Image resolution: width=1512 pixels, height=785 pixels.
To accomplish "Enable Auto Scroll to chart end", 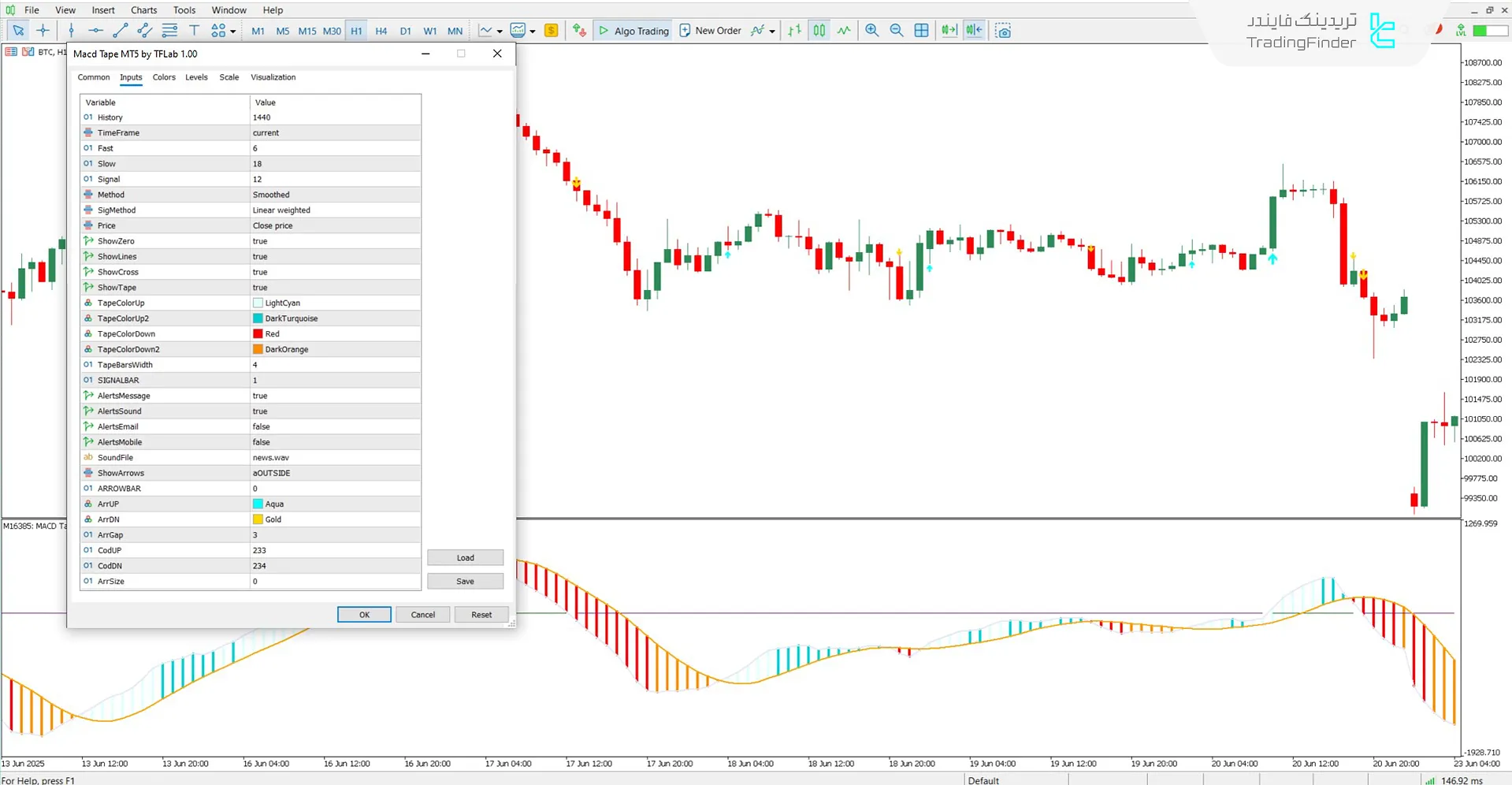I will [949, 30].
